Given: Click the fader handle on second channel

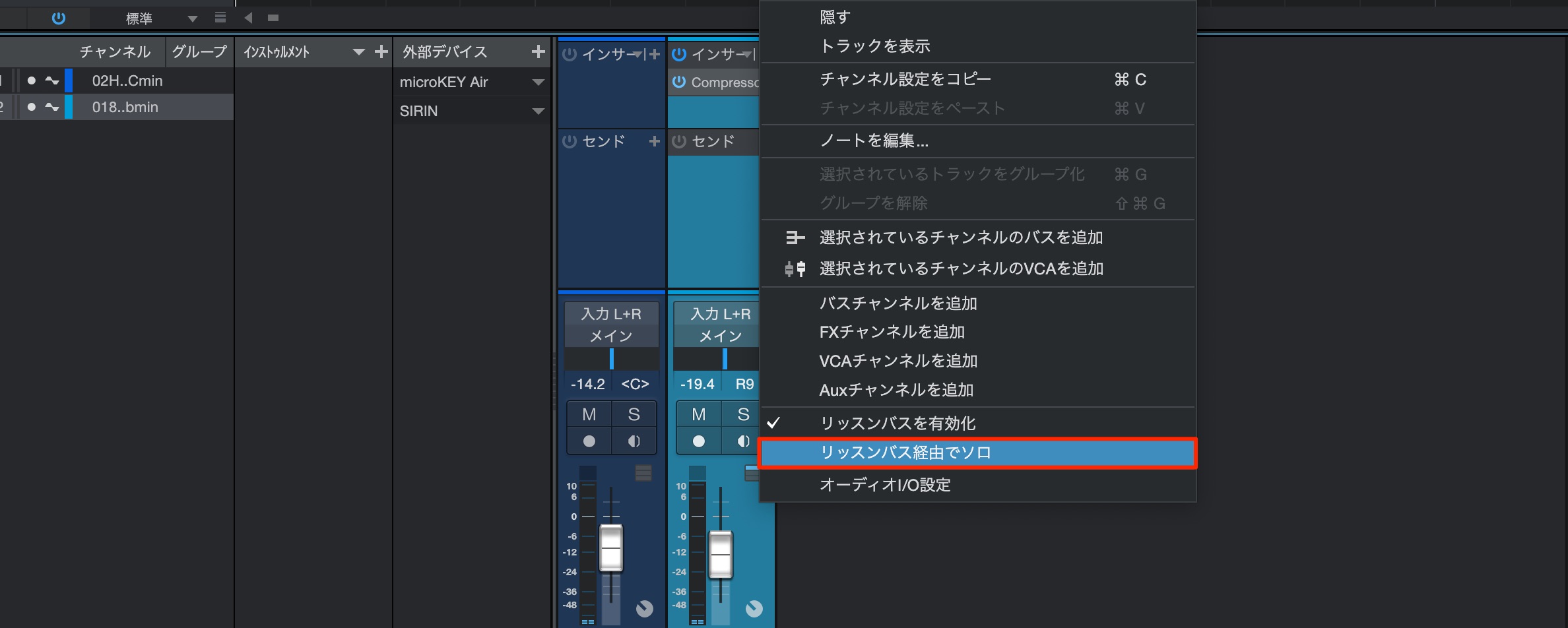Looking at the screenshot, I should 721,554.
